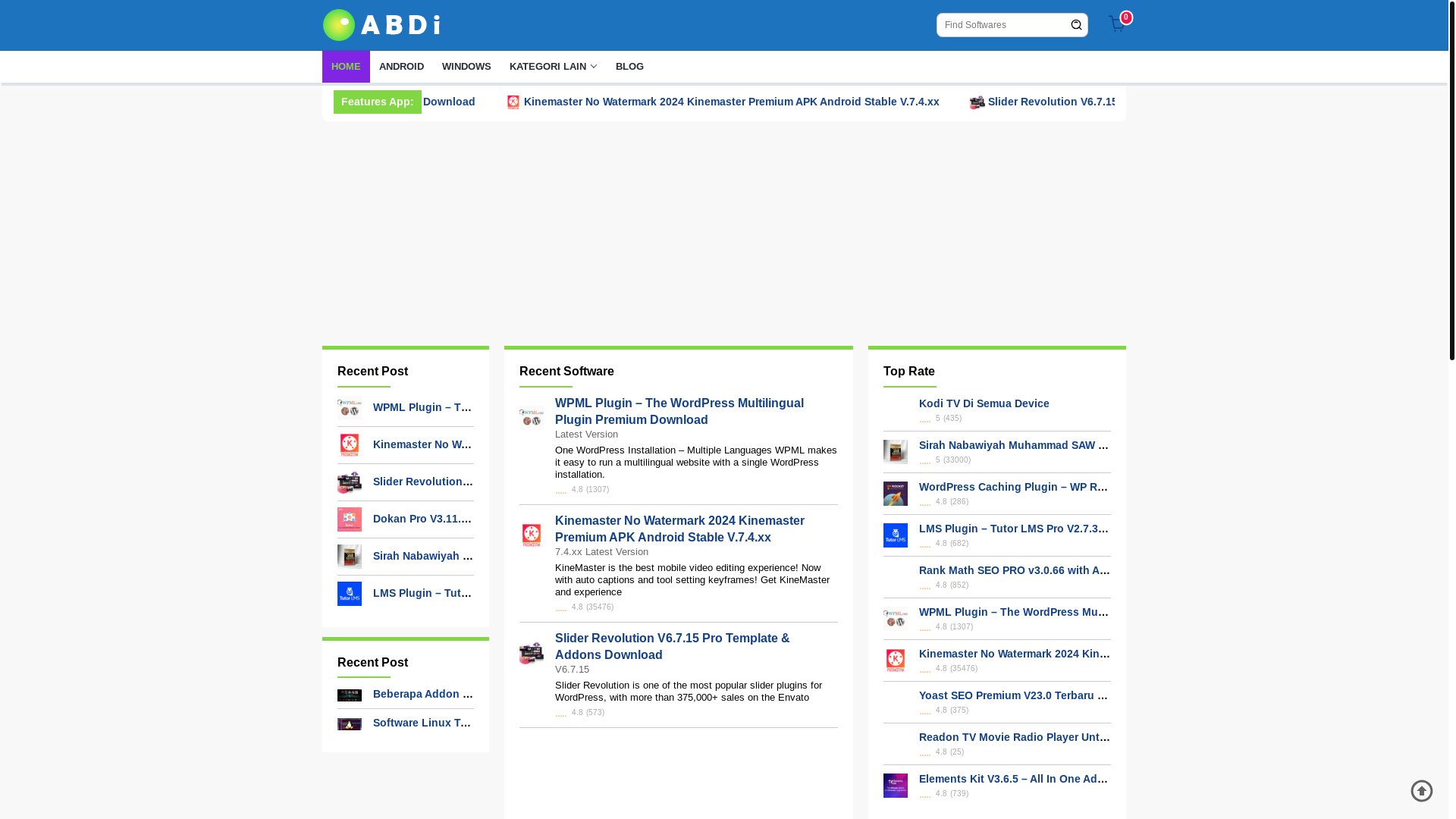This screenshot has height=819, width=1456.
Task: Click Tutor LMS thumbnail in Recent Post sidebar
Action: tap(350, 594)
